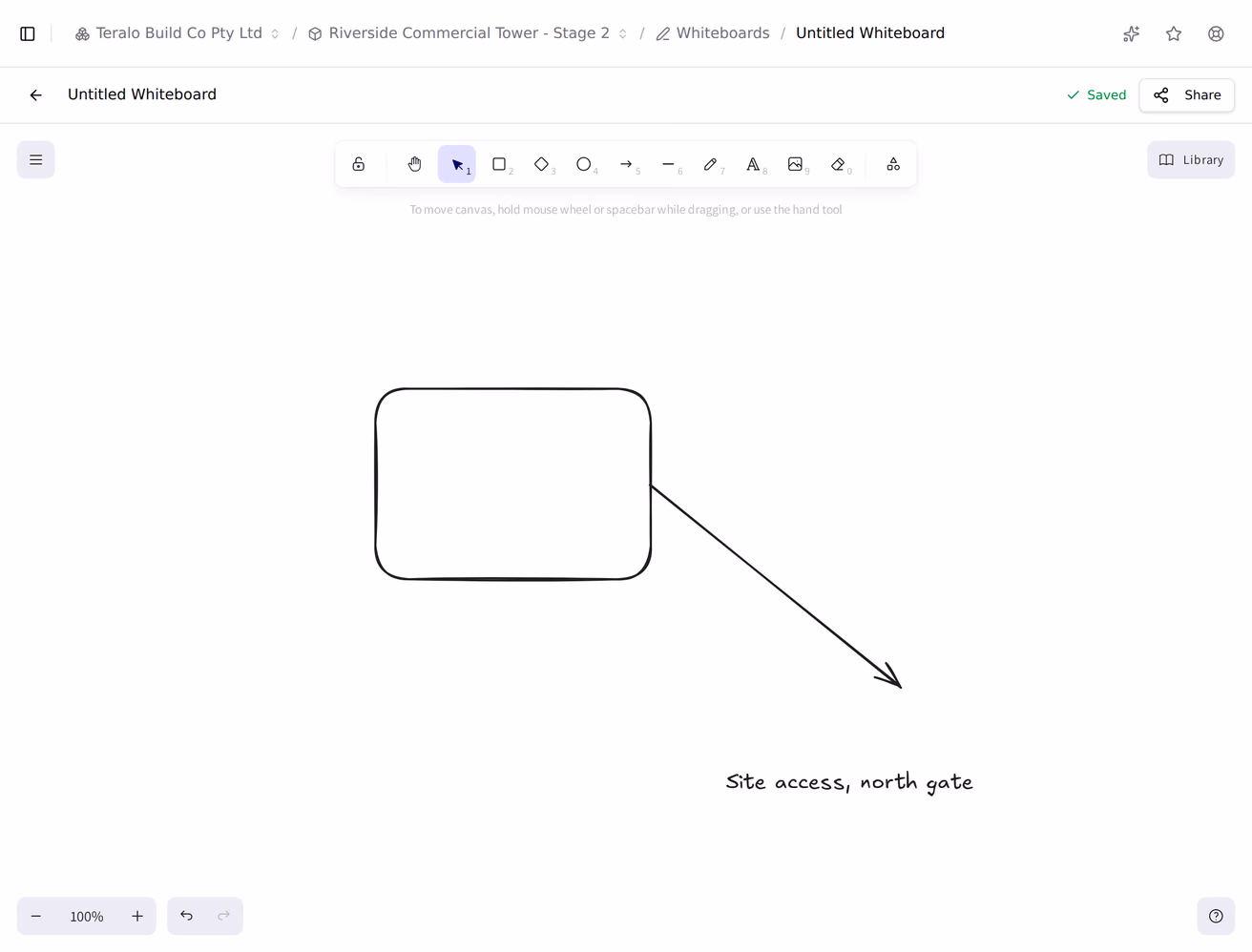
Task: Reset zoom via the 100% label
Action: tap(87, 917)
